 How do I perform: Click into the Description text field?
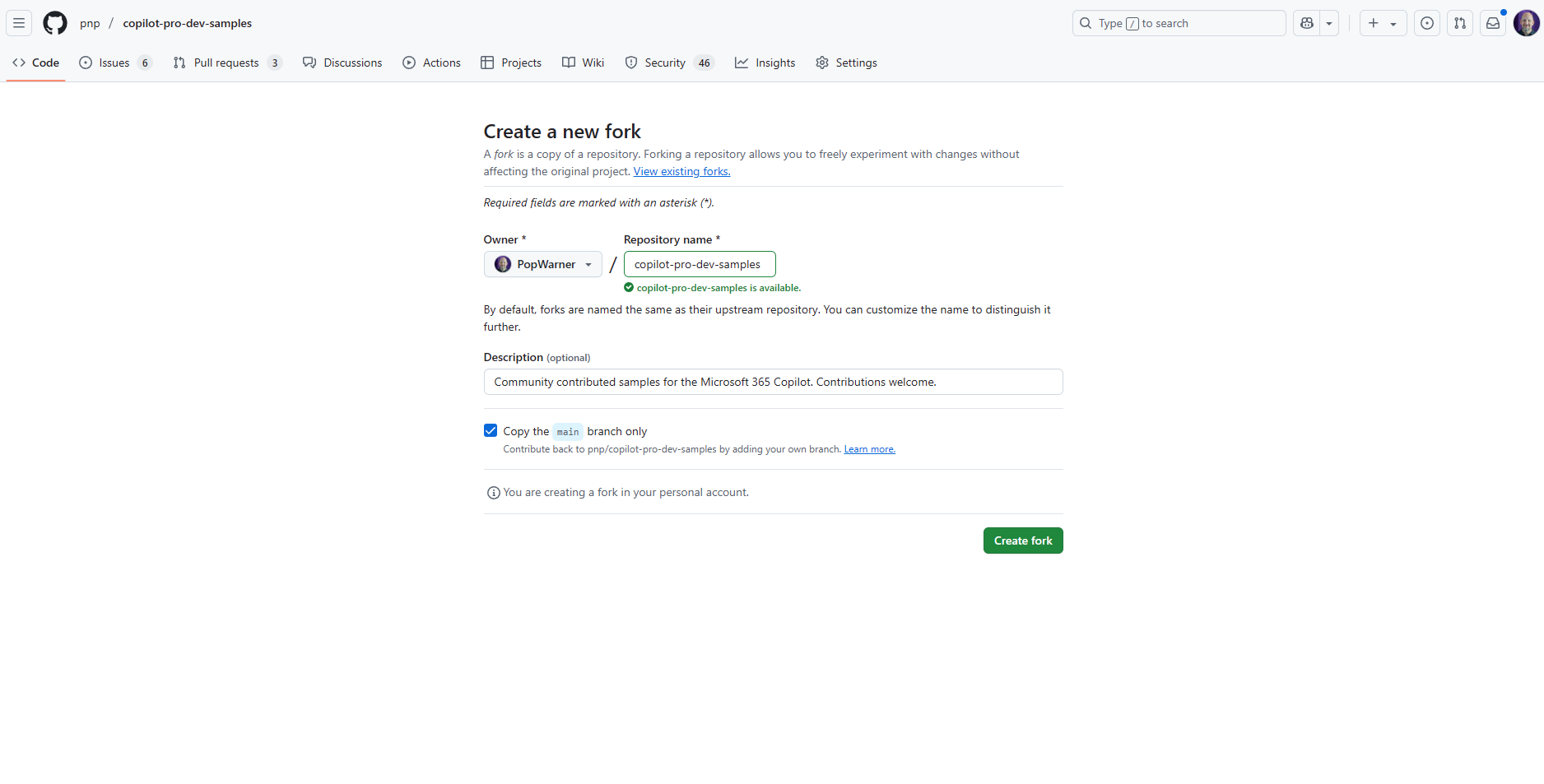[x=774, y=382]
